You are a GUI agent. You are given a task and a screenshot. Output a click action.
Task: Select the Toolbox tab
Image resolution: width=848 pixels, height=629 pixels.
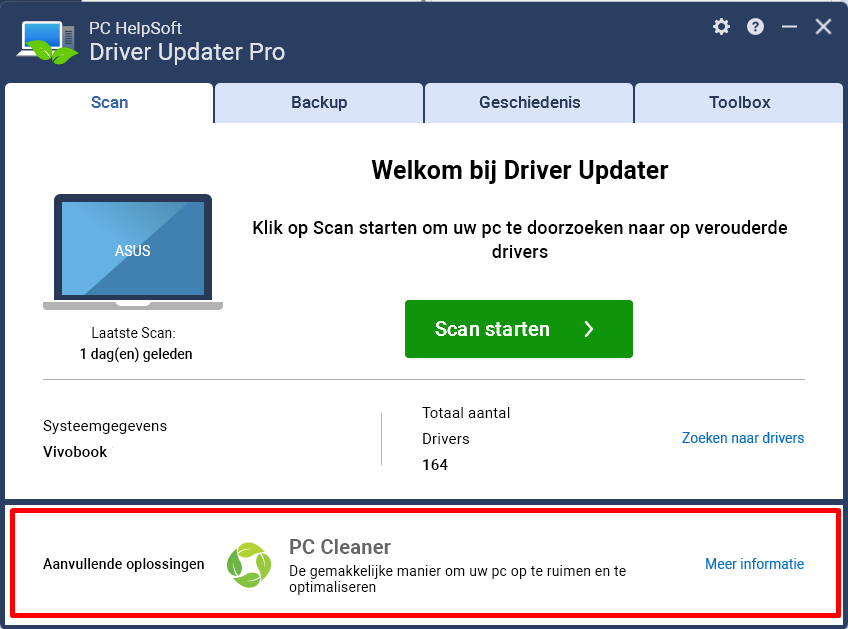pyautogui.click(x=739, y=103)
